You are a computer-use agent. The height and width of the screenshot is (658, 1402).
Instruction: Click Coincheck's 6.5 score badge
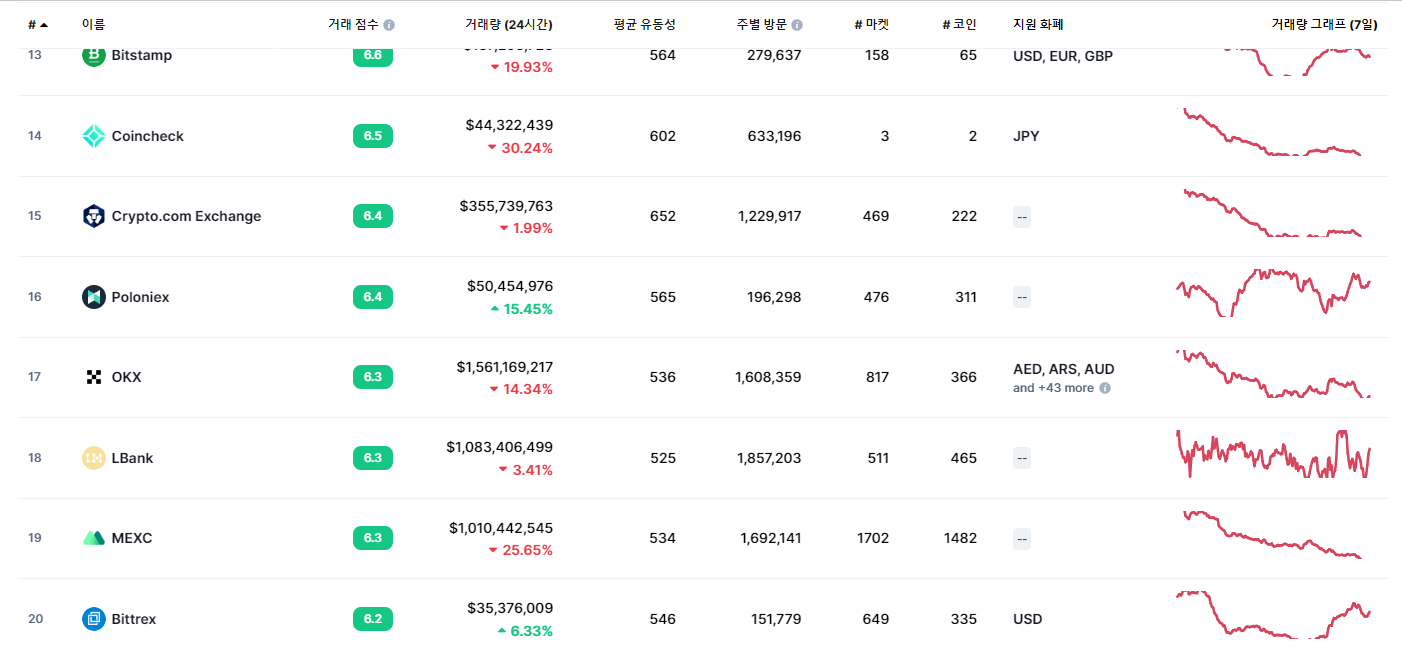(x=373, y=136)
